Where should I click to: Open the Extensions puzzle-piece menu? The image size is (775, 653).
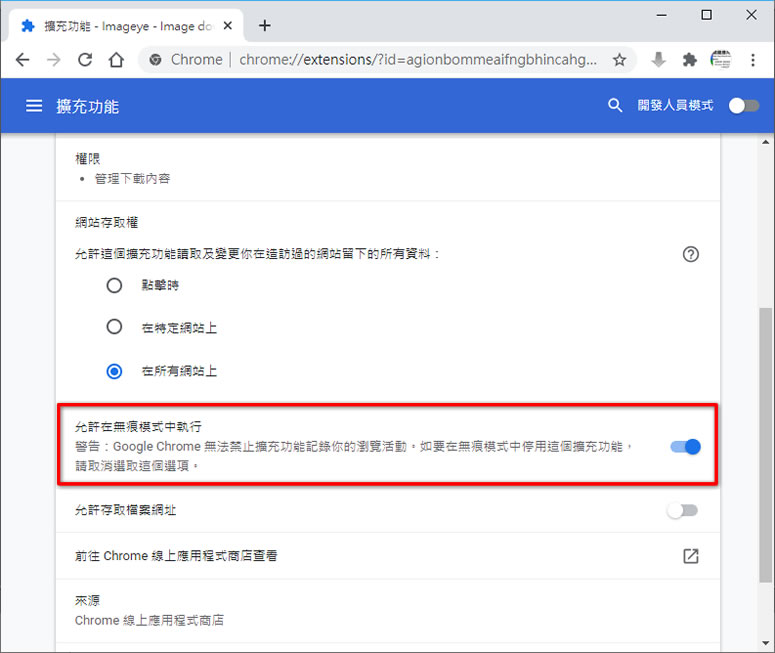(689, 60)
